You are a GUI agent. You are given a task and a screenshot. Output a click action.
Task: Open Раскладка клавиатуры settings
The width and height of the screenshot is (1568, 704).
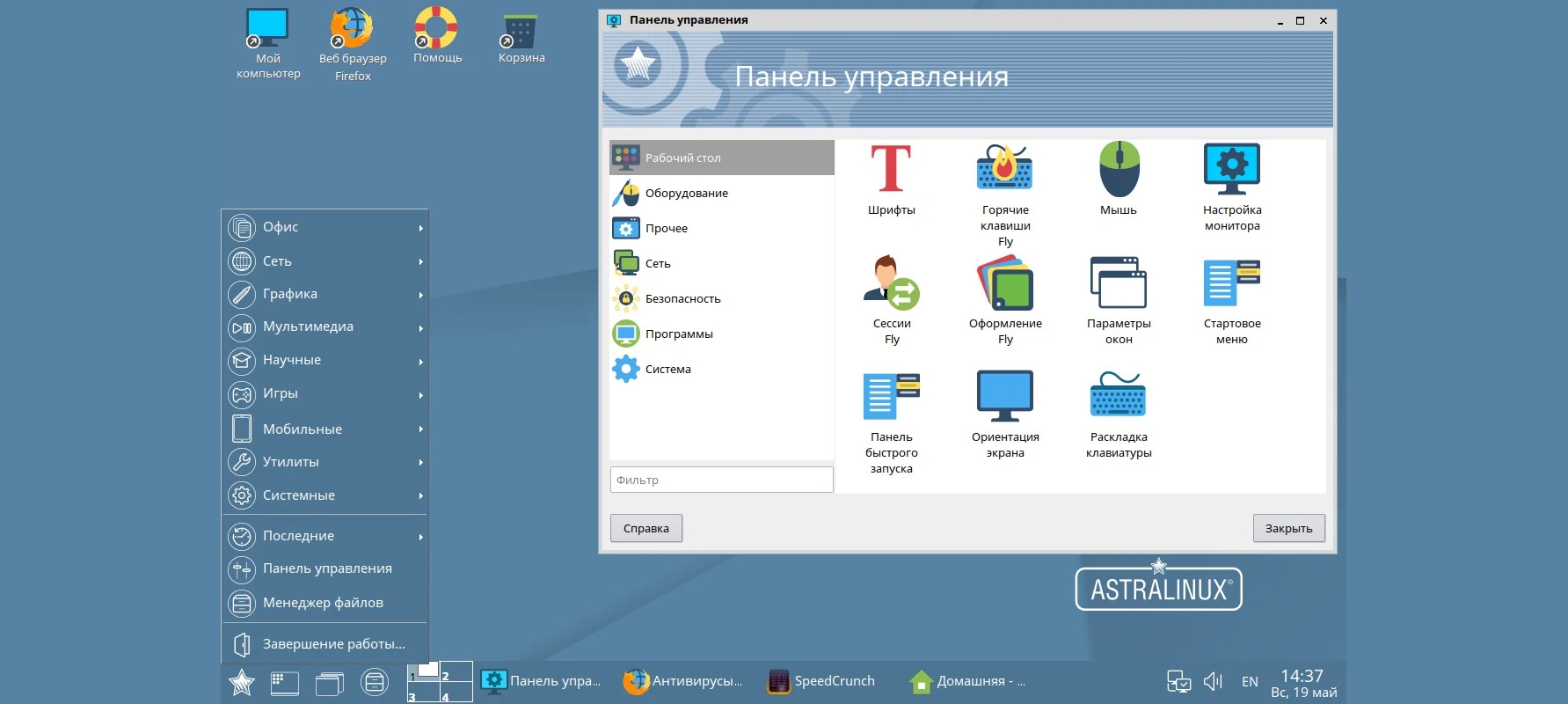pos(1119,414)
